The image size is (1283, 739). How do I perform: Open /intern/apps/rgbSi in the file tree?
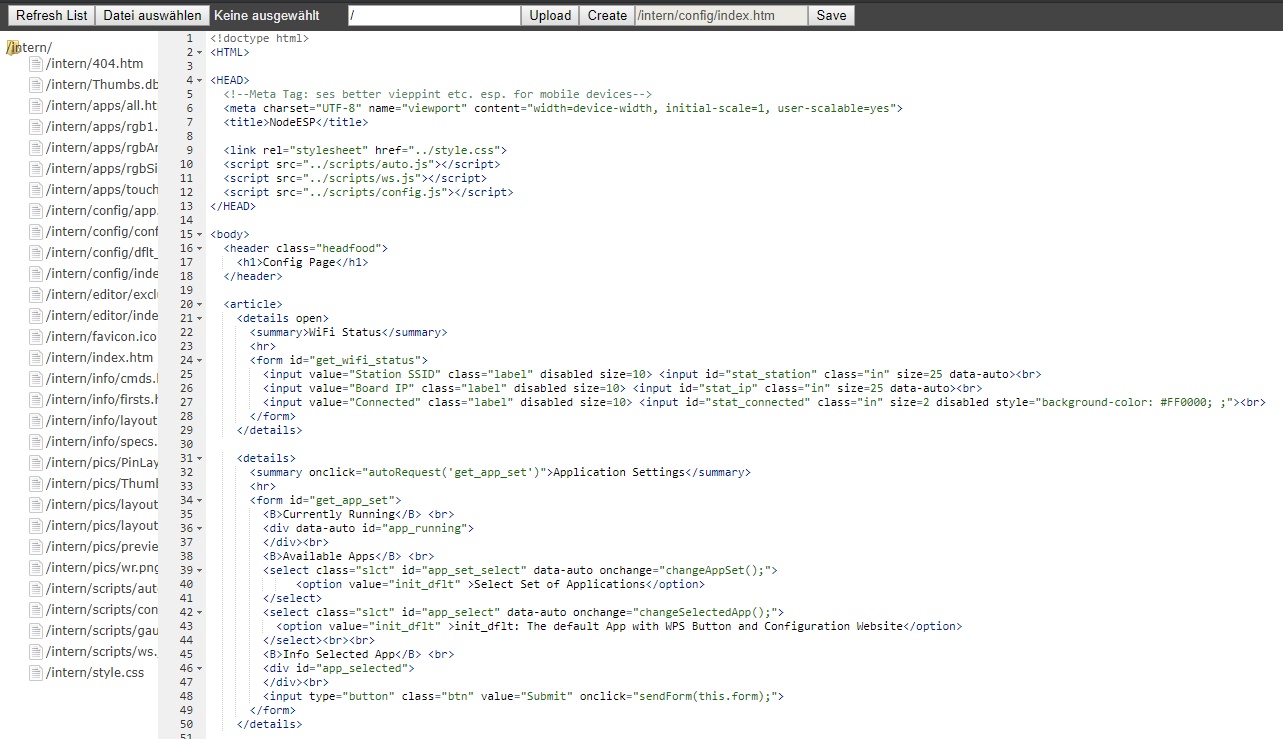pos(102,169)
